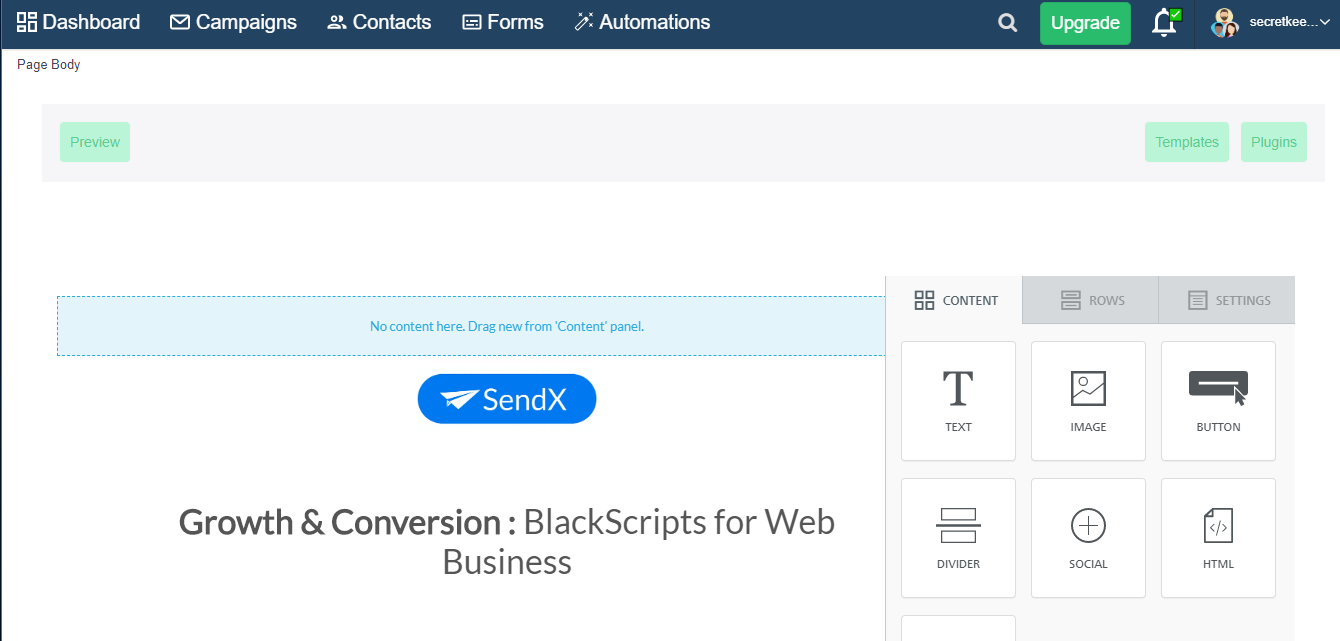Open the Automations page

[642, 22]
